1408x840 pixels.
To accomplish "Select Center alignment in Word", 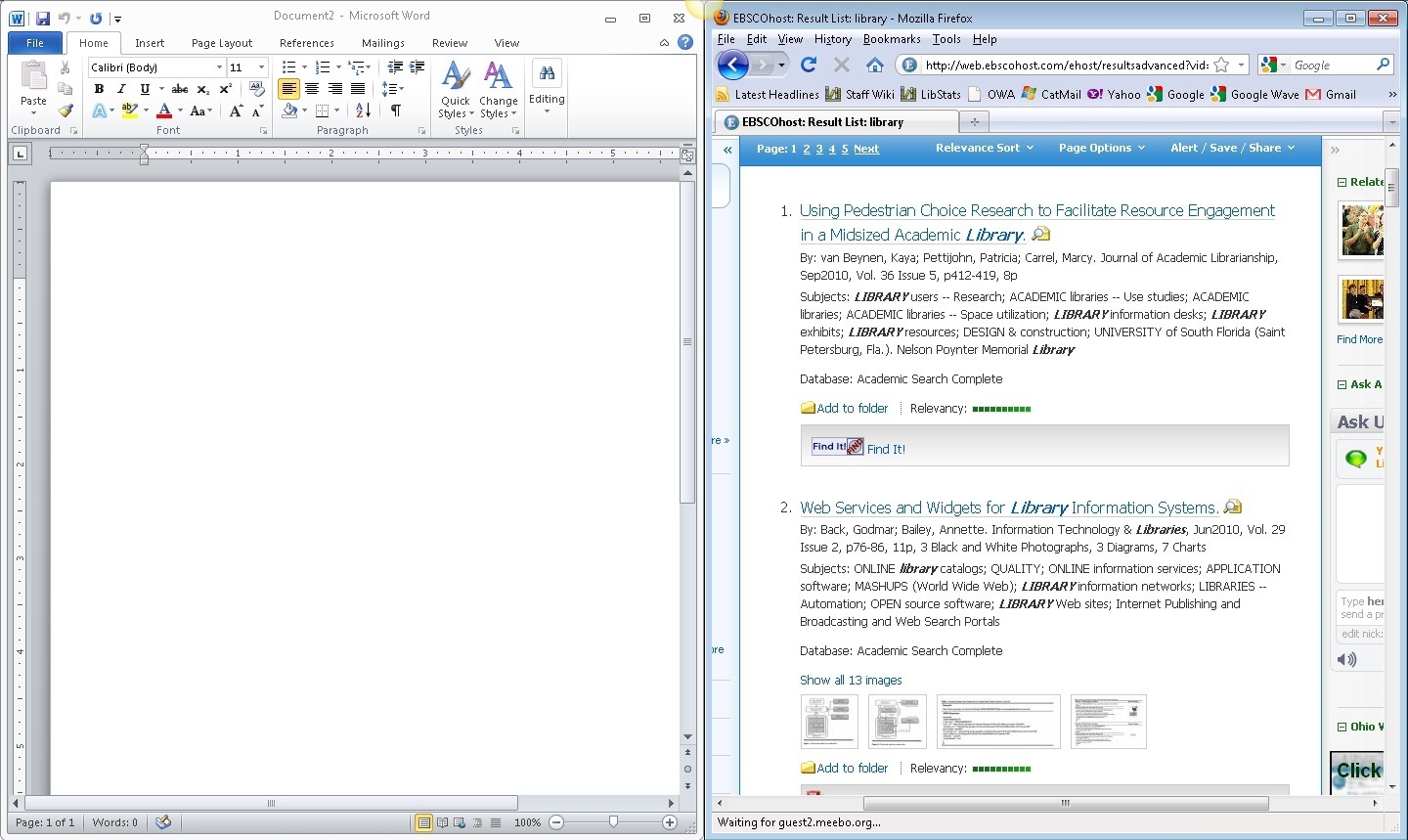I will [x=312, y=89].
